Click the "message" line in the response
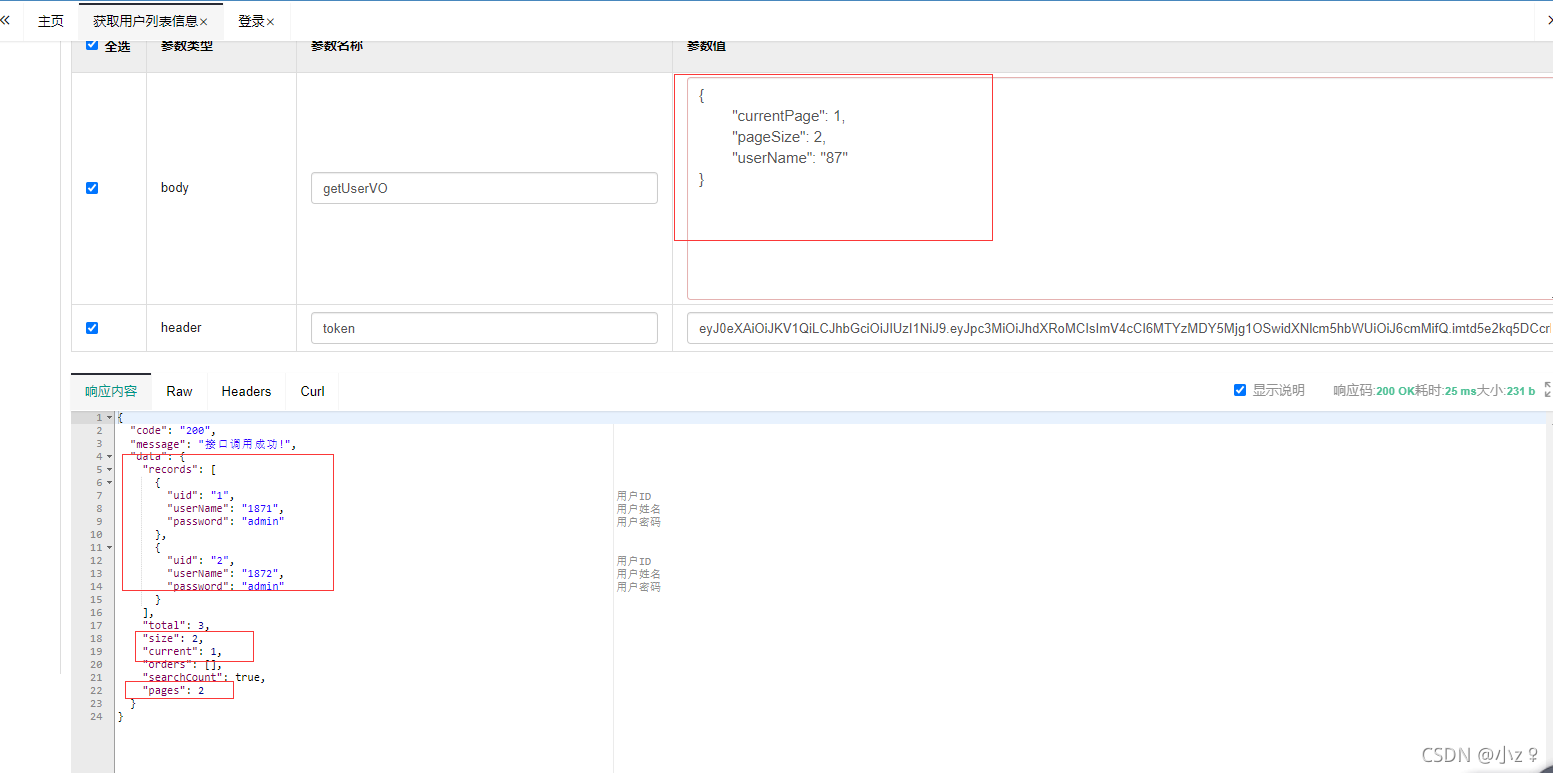1553x773 pixels. point(213,443)
